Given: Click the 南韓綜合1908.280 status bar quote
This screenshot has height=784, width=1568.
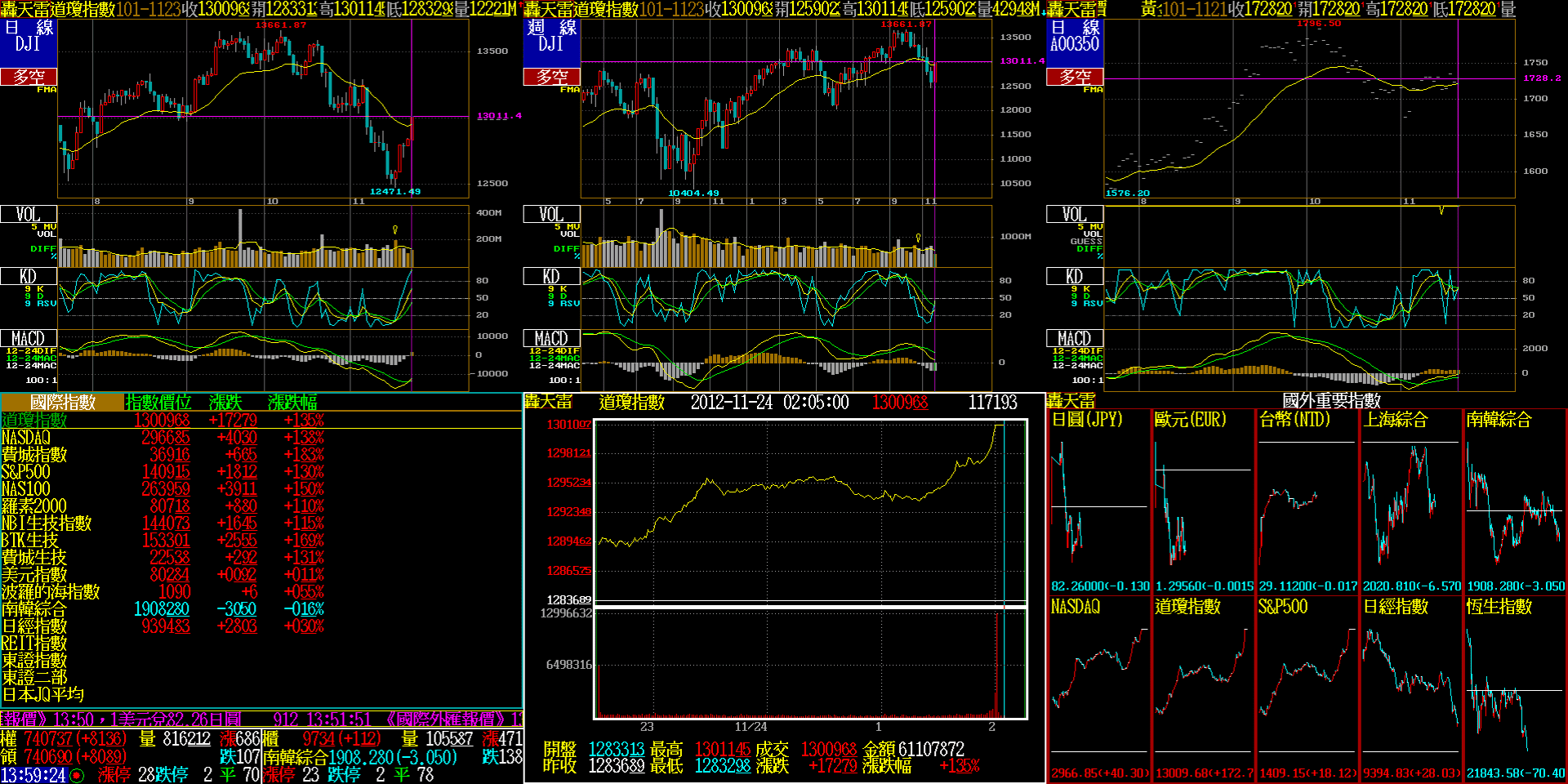Looking at the screenshot, I should (x=360, y=757).
